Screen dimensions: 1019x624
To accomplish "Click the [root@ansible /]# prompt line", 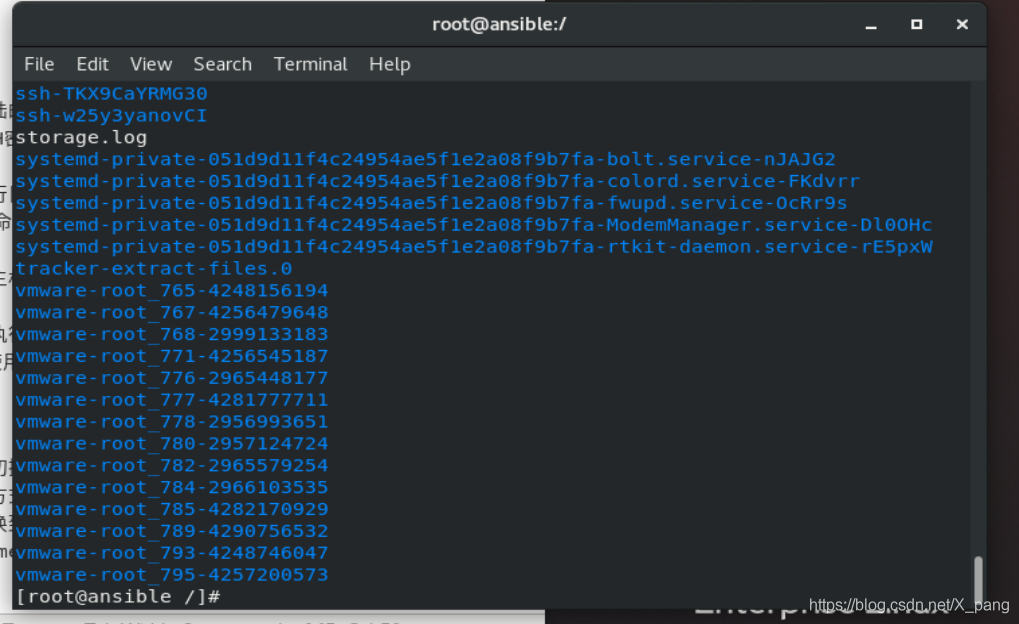I will click(118, 597).
